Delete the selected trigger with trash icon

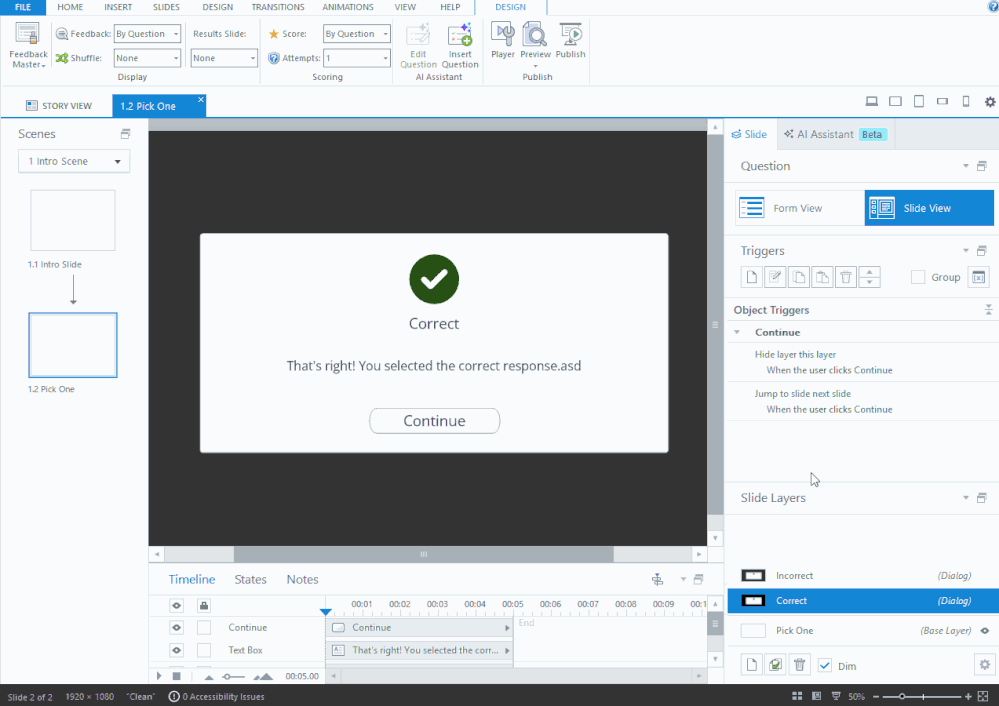845,277
